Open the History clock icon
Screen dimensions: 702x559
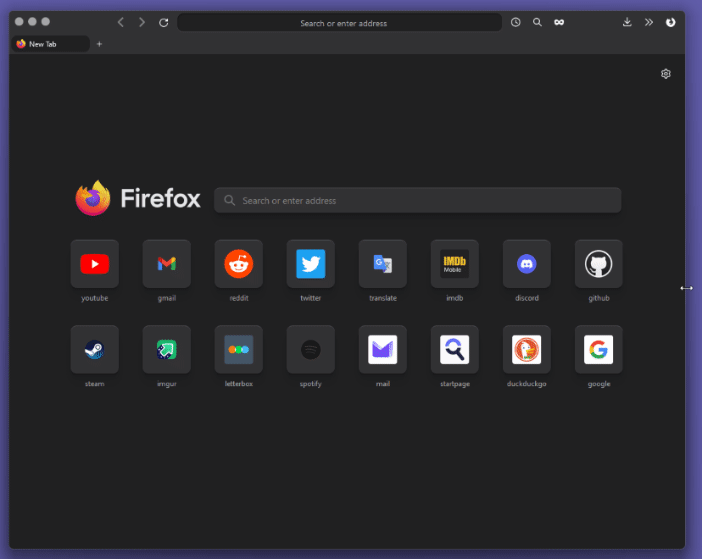click(x=516, y=22)
